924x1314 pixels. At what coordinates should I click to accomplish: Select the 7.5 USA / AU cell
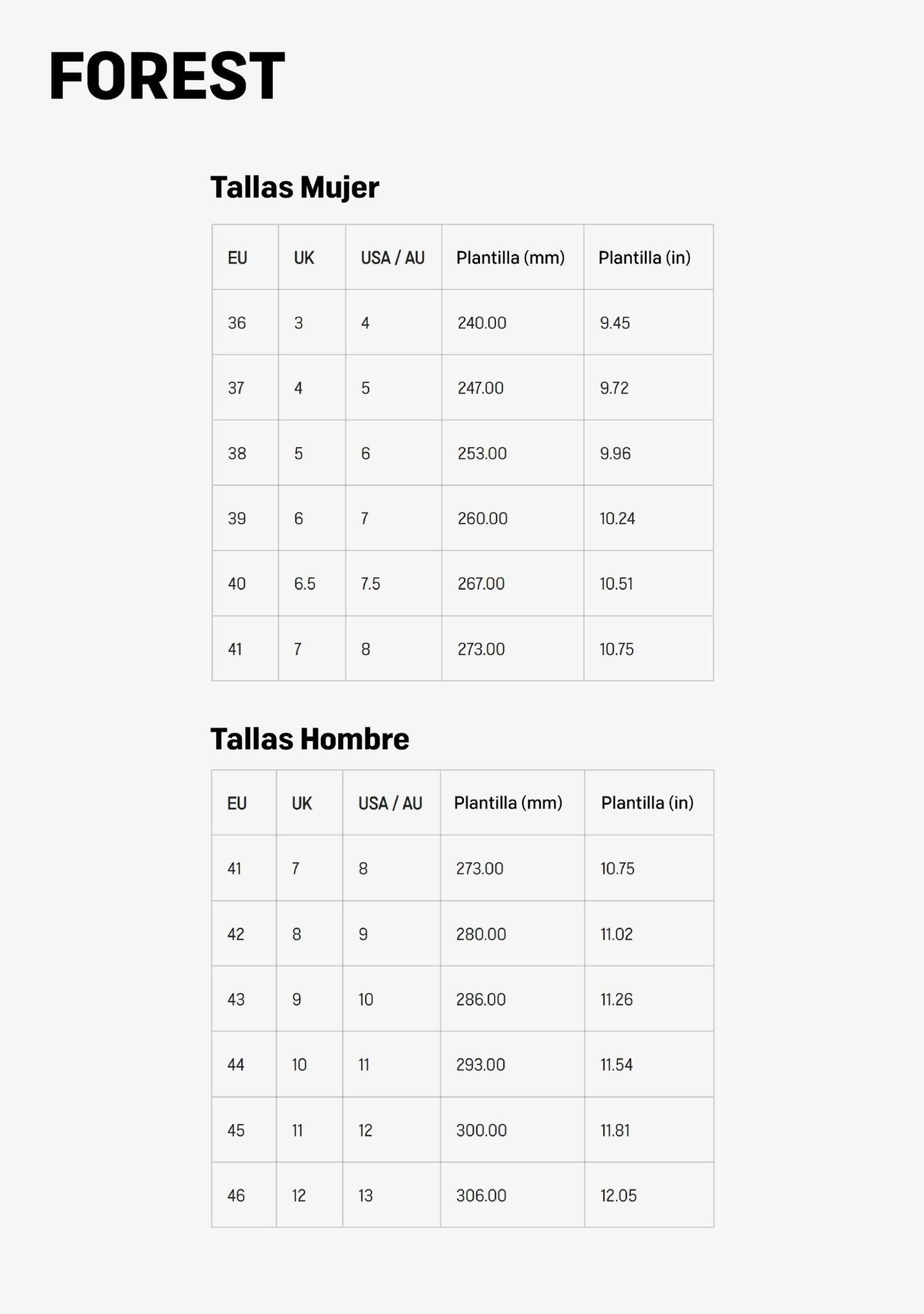coord(394,583)
